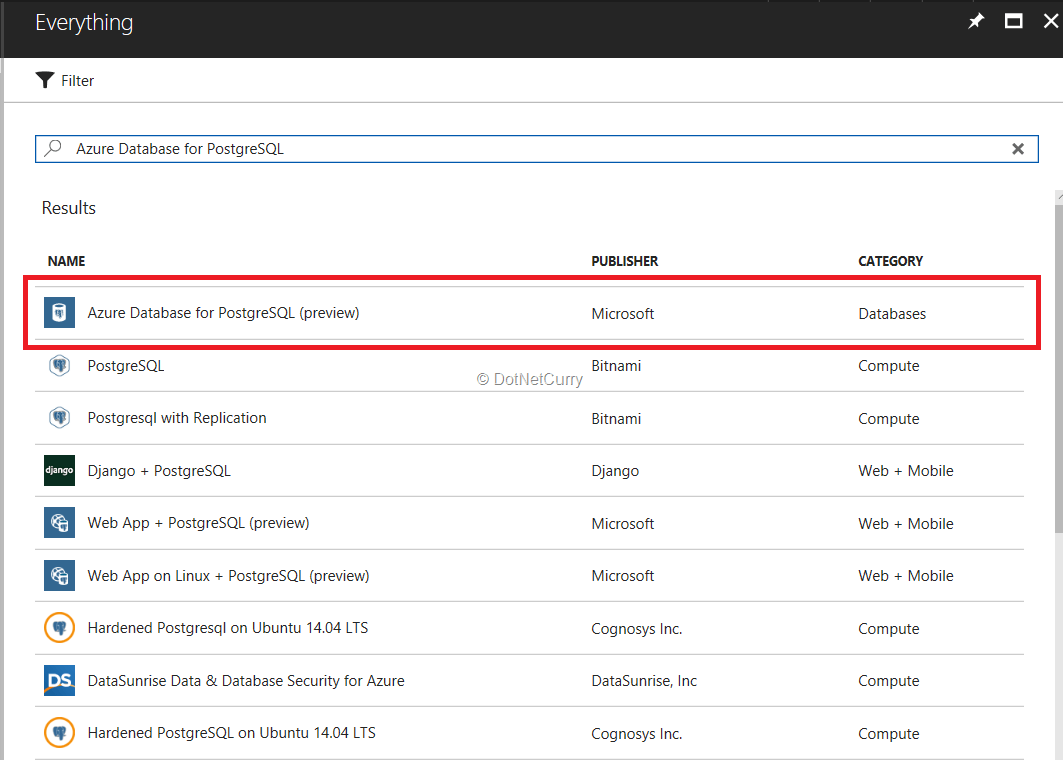Choose Web App on Linux + PostgreSQL (preview)
Image resolution: width=1063 pixels, height=760 pixels.
coord(228,576)
